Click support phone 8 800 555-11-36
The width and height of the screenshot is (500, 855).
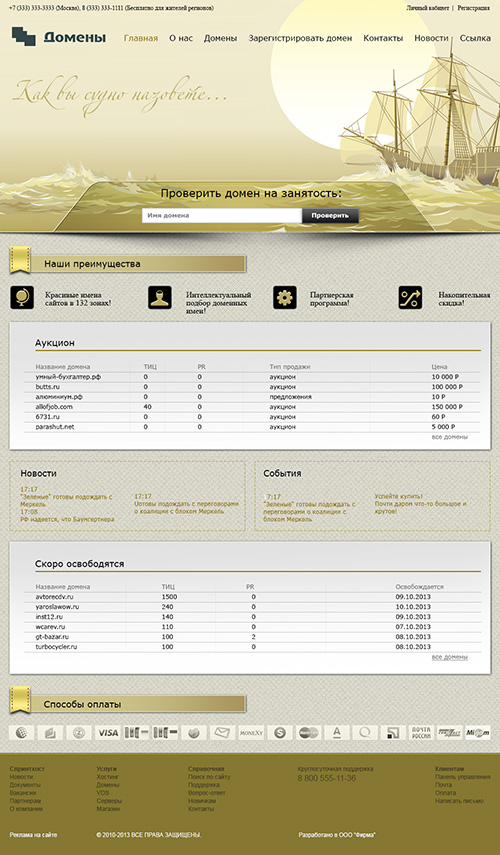tap(327, 778)
